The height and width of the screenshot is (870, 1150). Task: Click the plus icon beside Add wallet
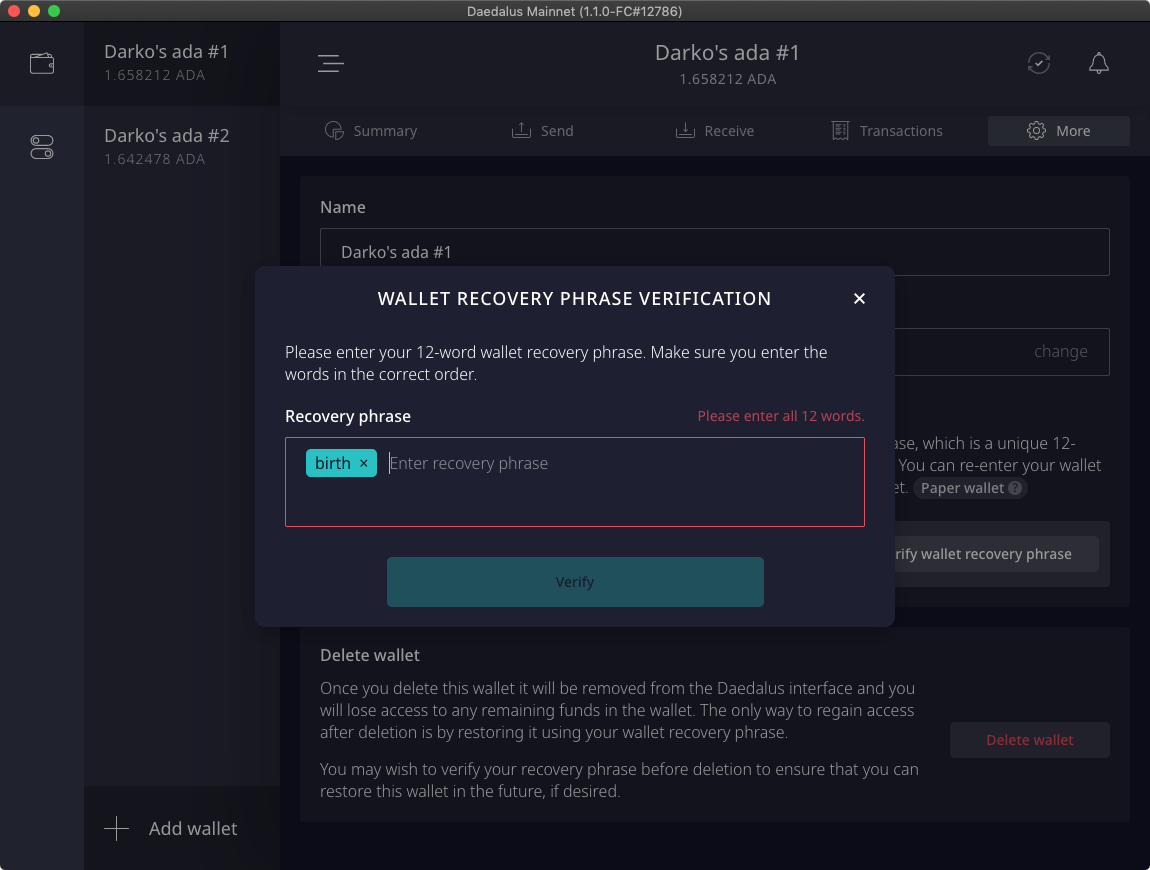point(117,829)
